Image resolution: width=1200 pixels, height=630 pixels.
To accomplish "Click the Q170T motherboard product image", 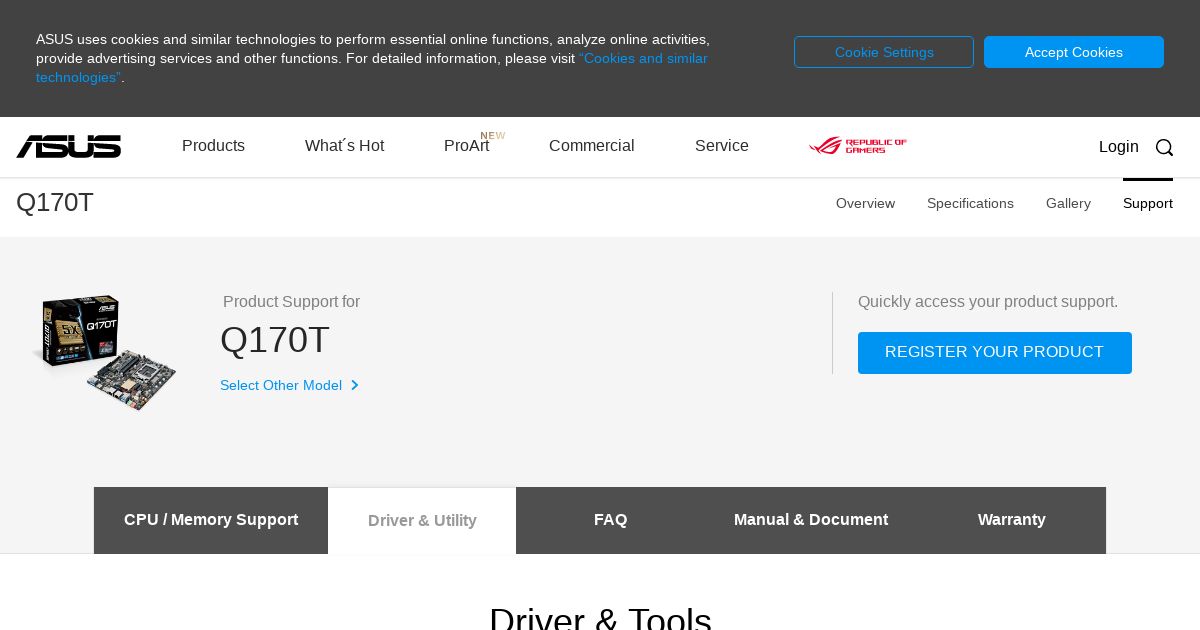I will 105,352.
